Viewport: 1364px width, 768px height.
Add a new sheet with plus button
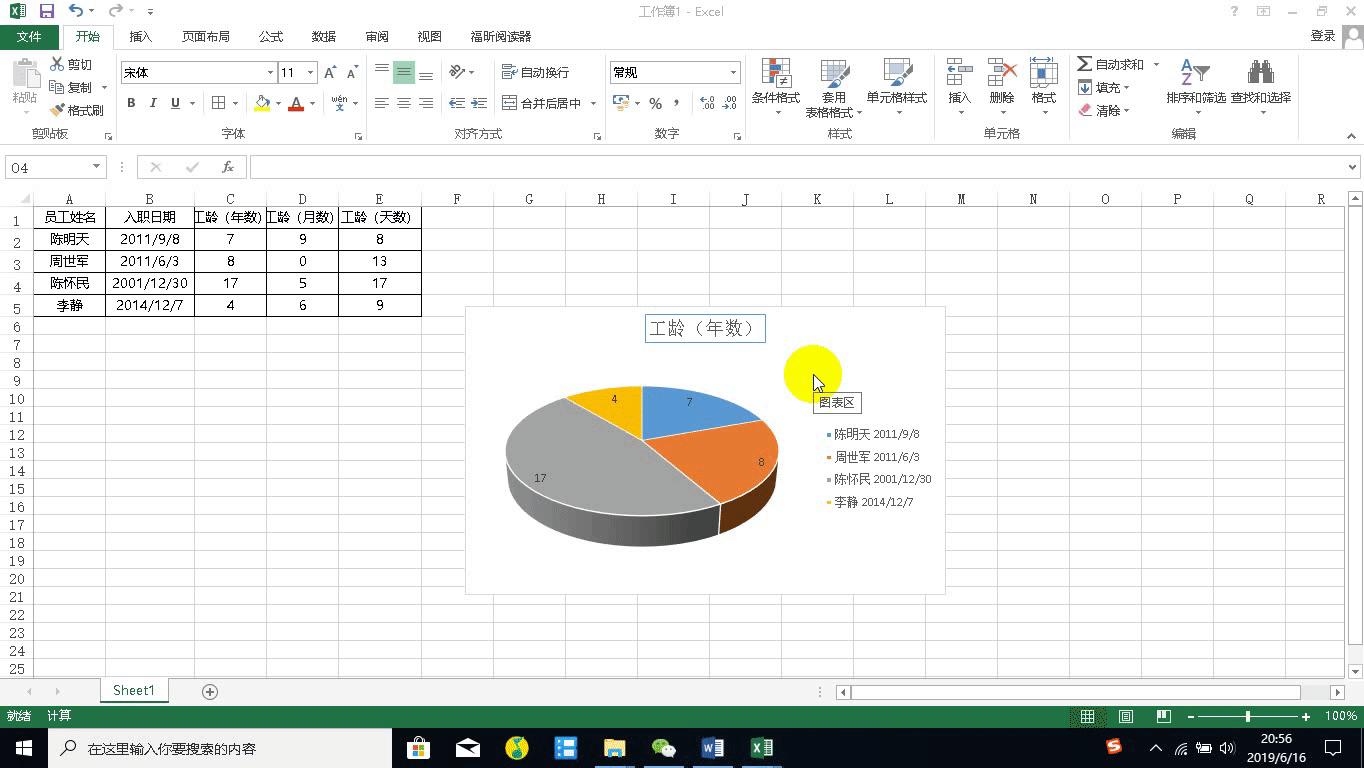click(x=210, y=691)
